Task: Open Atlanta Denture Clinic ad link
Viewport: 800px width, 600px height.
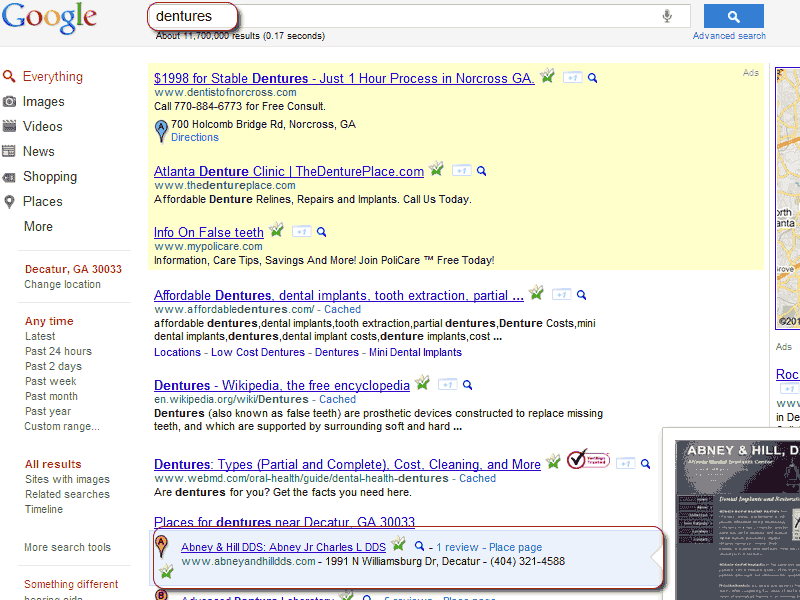Action: (289, 171)
